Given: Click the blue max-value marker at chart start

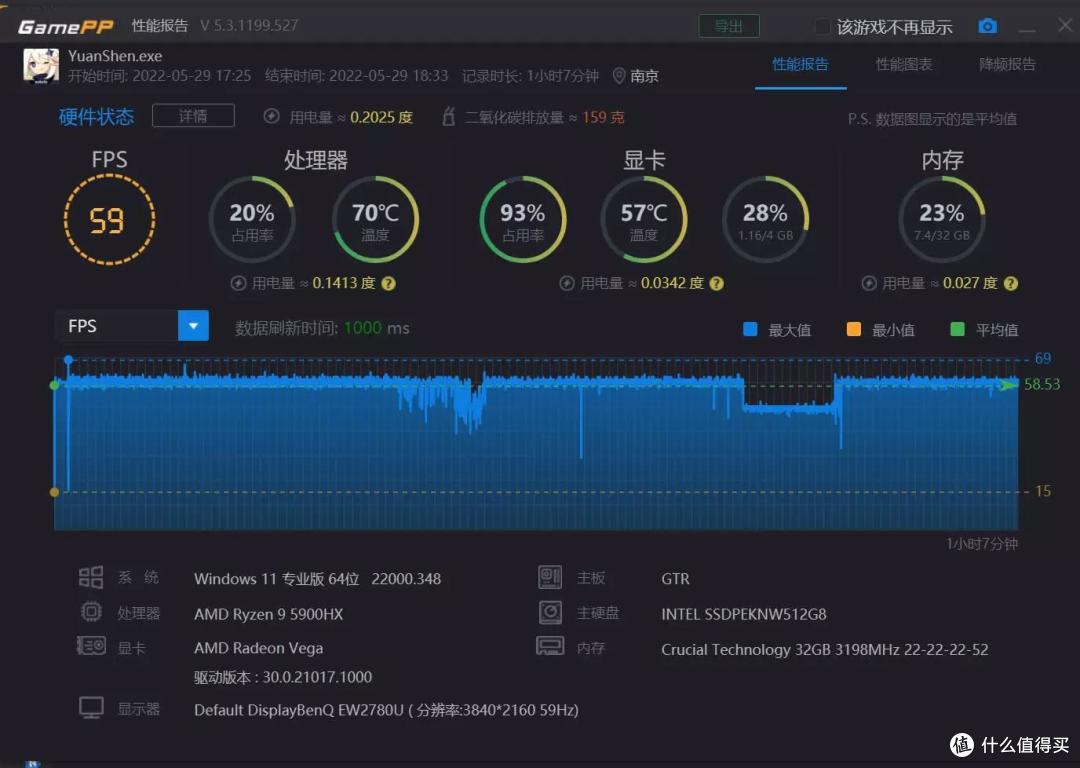Looking at the screenshot, I should (68, 360).
